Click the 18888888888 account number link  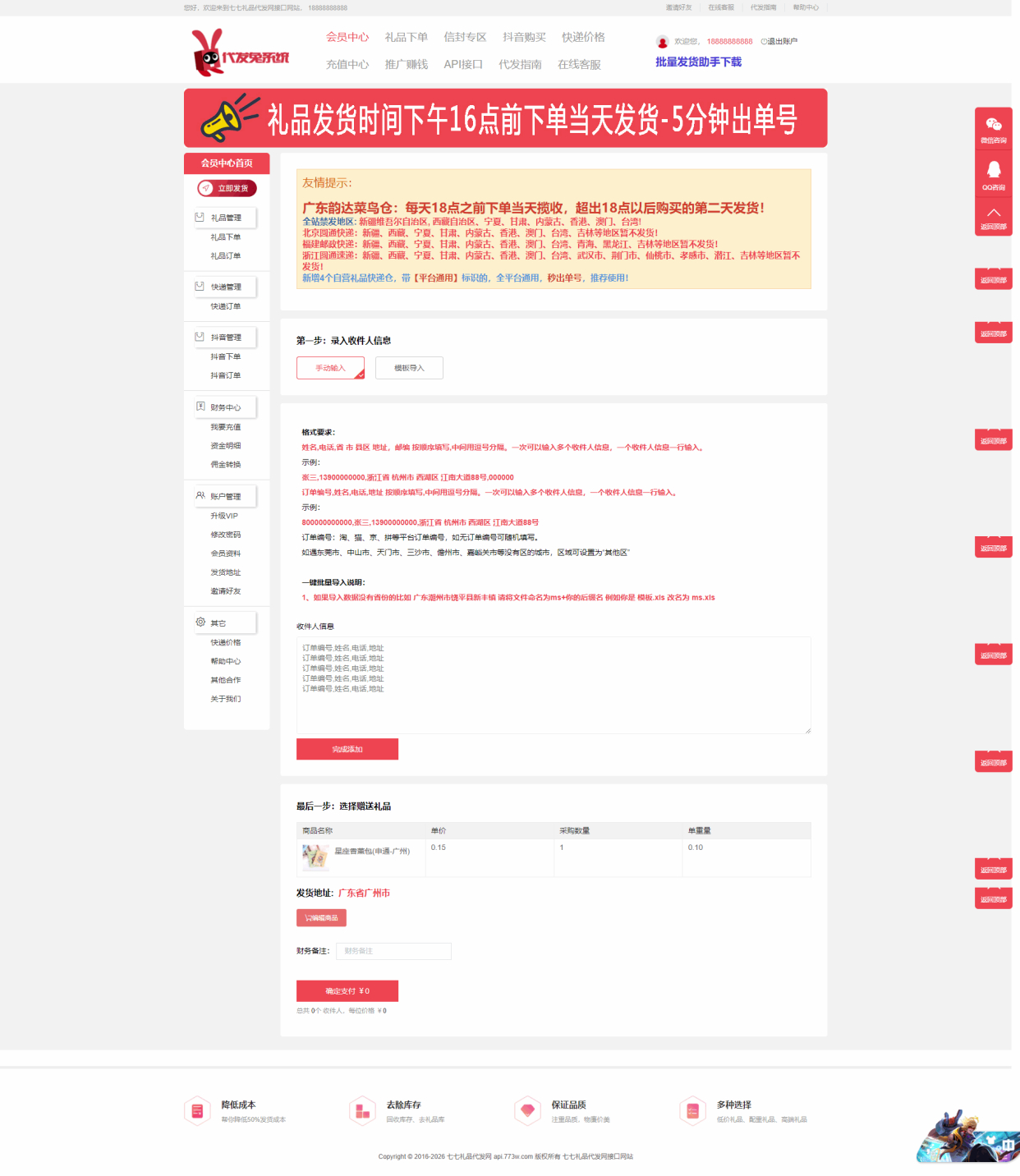[x=729, y=41]
